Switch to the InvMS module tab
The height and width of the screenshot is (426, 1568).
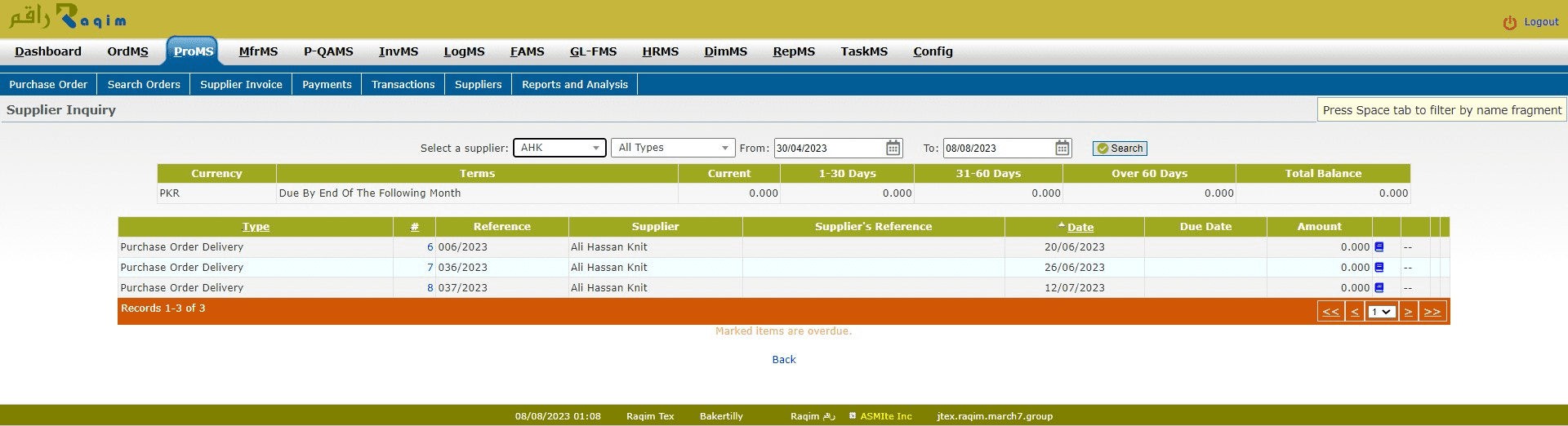(399, 51)
